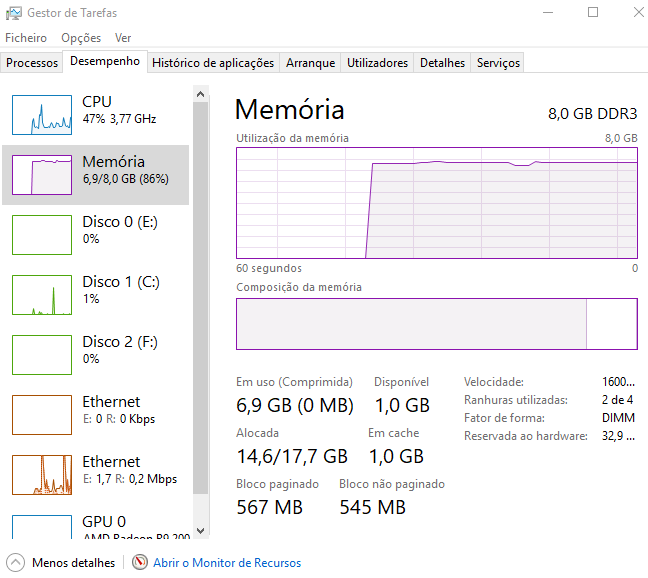This screenshot has width=648, height=578.
Task: Minimize the Gestor de Tarefas window
Action: coord(548,12)
